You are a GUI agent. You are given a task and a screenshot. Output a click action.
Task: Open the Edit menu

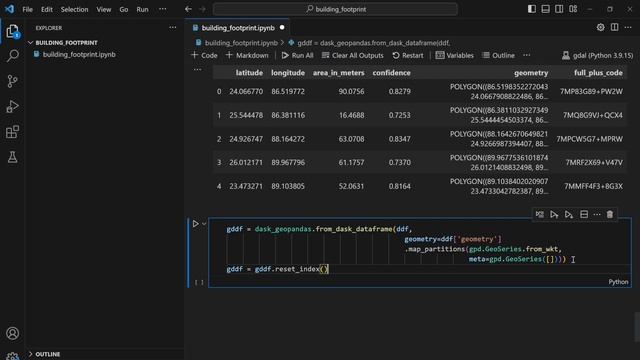[47, 9]
